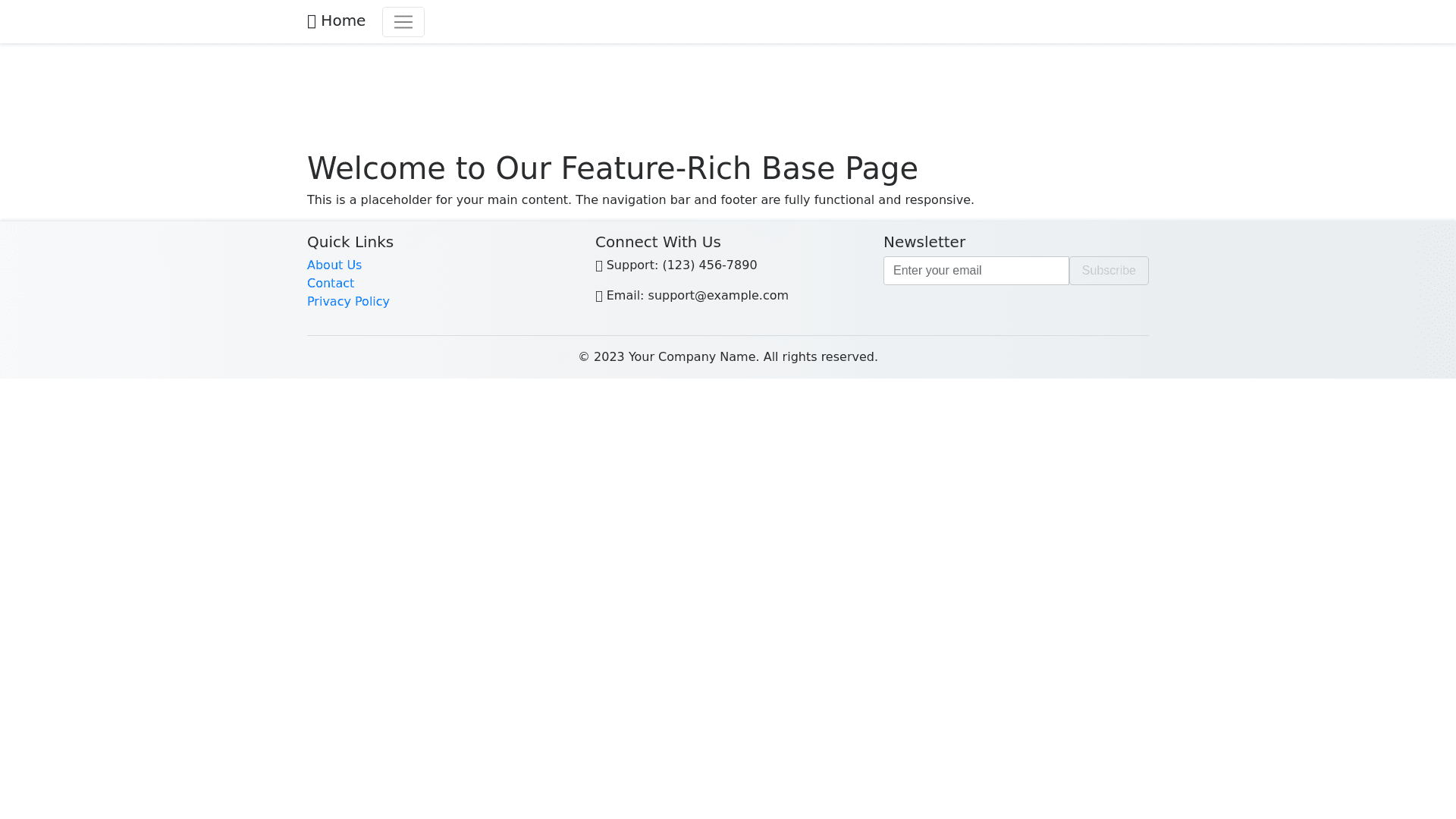Viewport: 1456px width, 819px height.
Task: Click the Home icon in navbar
Action: coord(312,22)
